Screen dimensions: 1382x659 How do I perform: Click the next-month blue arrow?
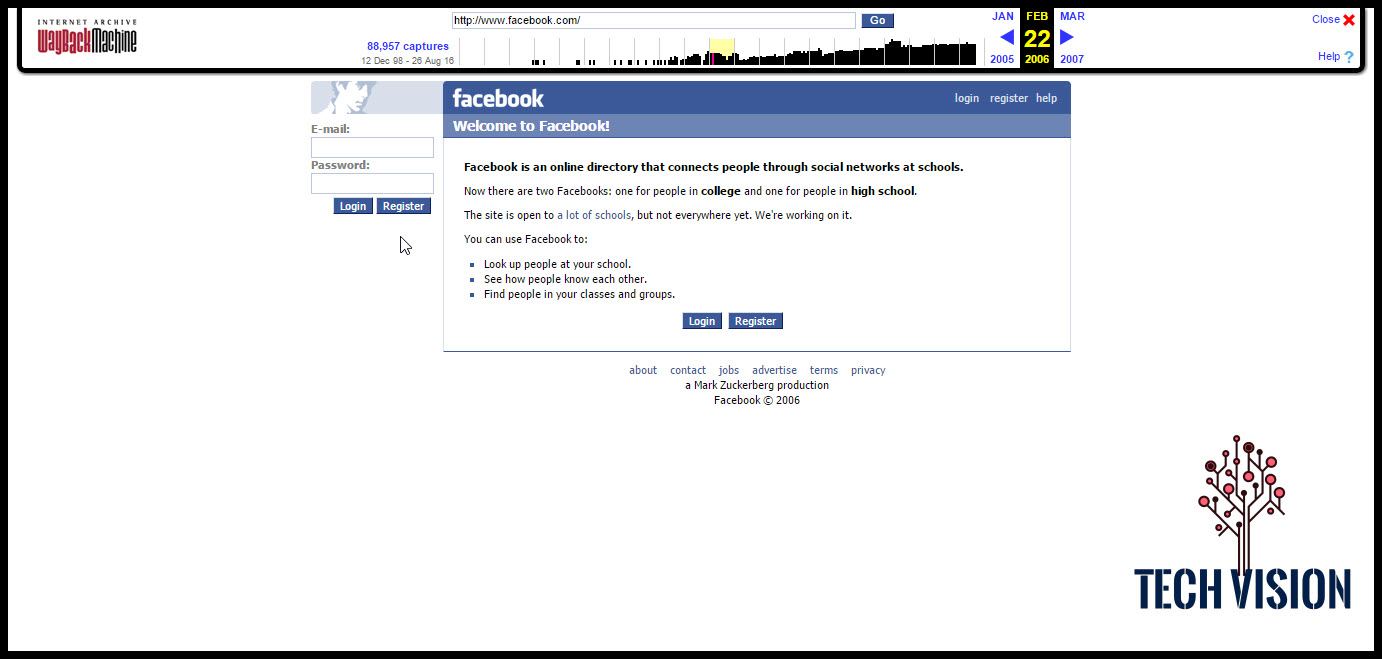(1066, 37)
